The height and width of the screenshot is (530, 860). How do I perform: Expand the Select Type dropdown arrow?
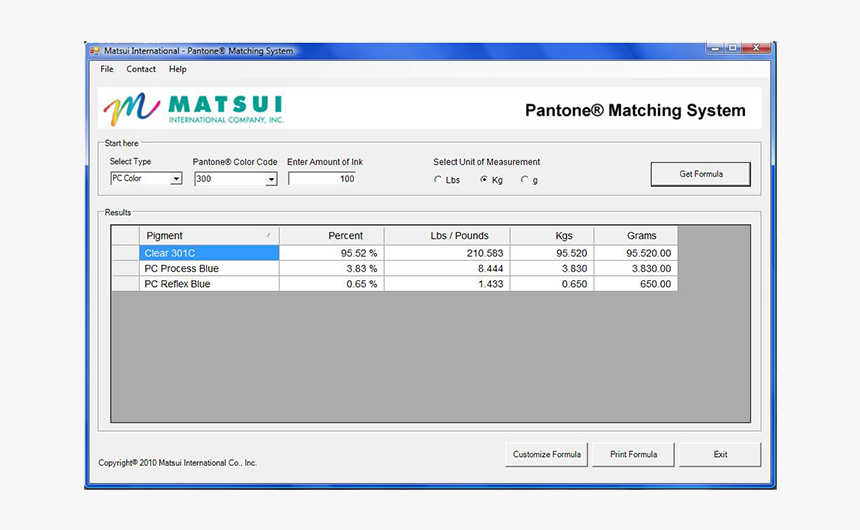176,179
